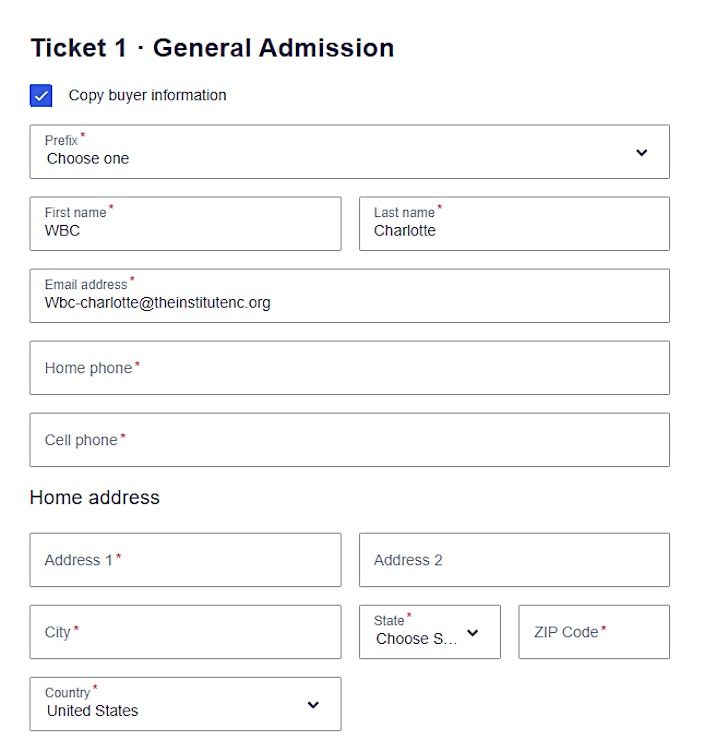
Task: Click the City input field
Action: click(x=185, y=632)
